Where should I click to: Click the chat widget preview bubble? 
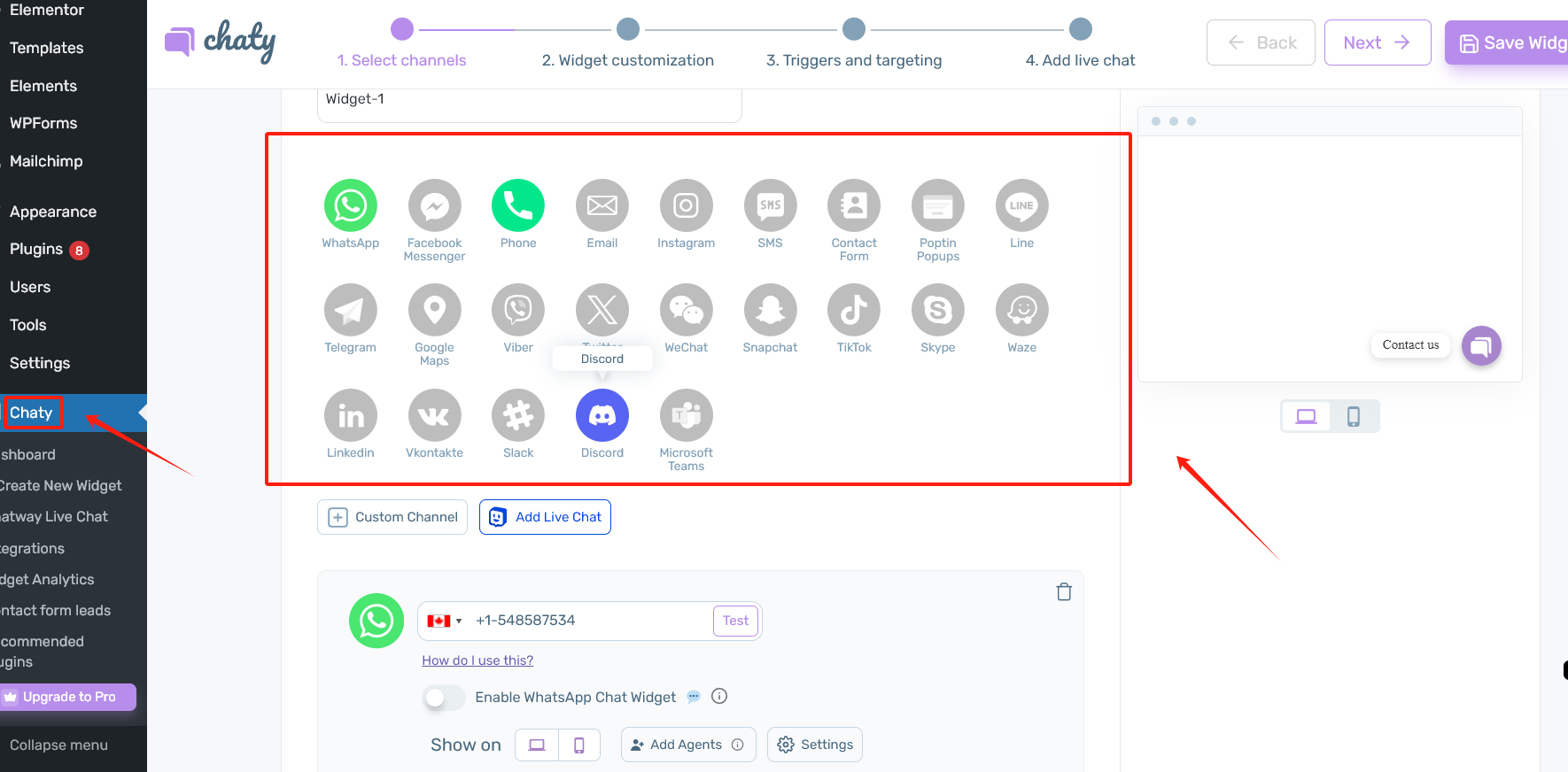(1481, 346)
